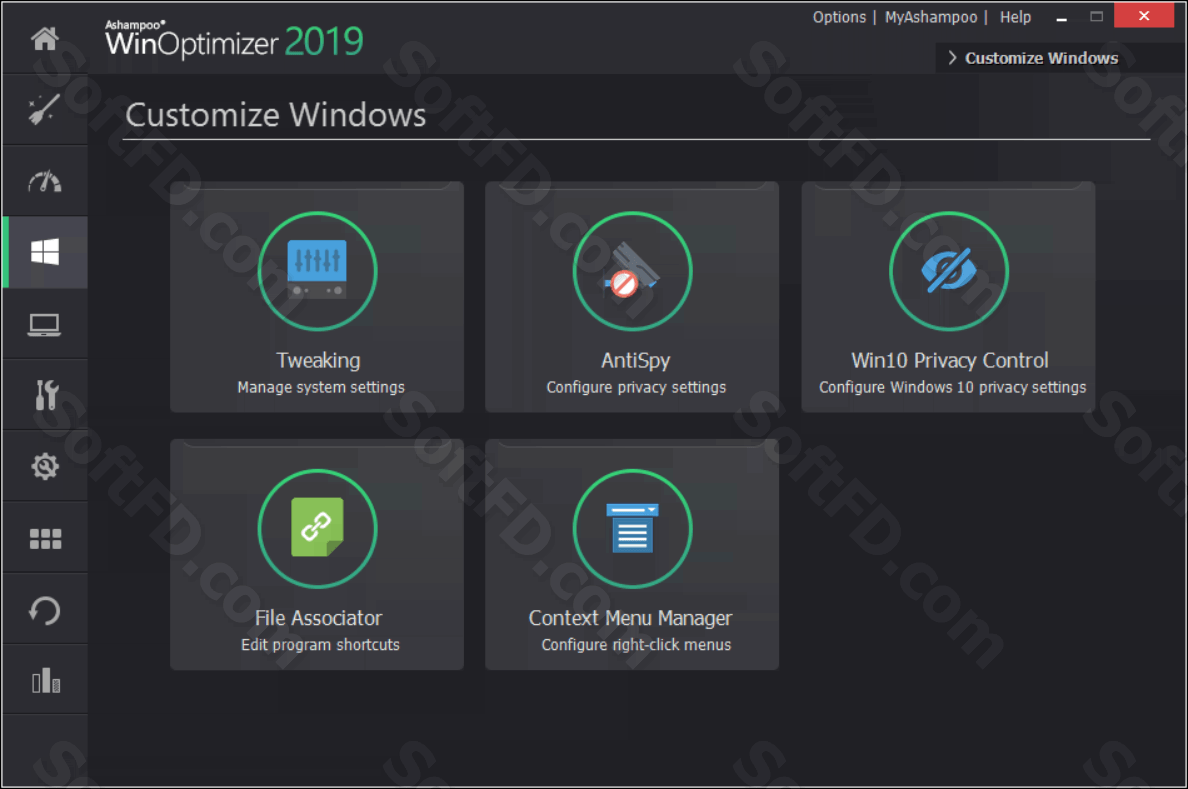Viewport: 1188px width, 789px height.
Task: Click the File Associator link icon
Action: coord(317,528)
